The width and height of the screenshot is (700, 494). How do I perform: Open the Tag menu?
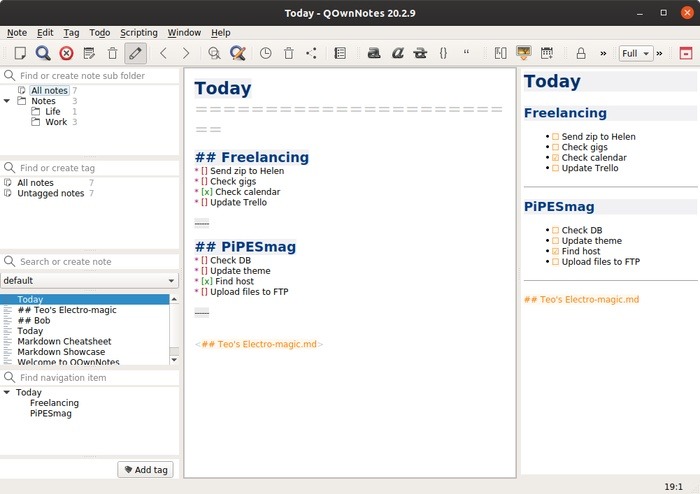[71, 33]
